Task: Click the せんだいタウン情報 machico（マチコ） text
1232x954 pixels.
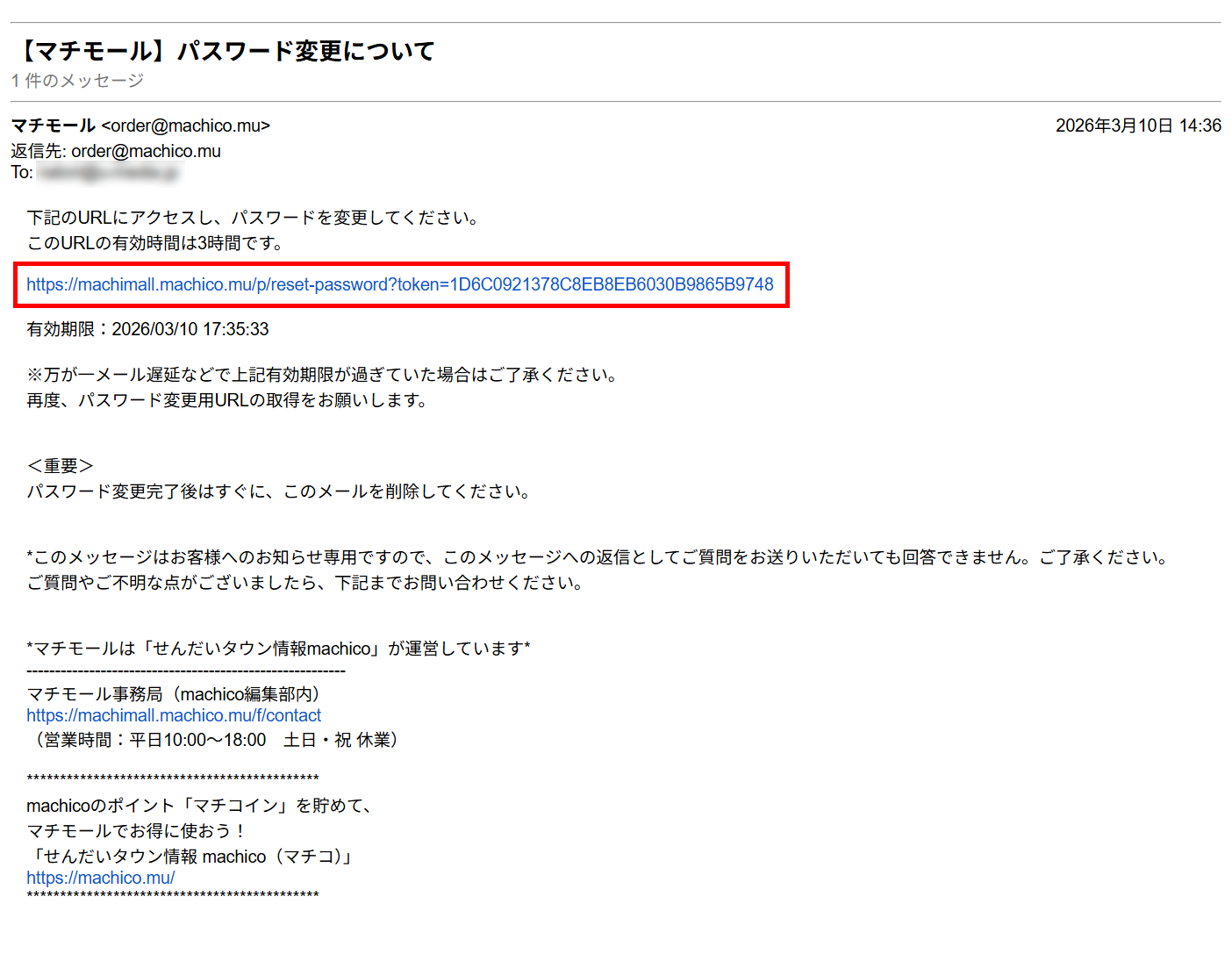Action: point(191,856)
